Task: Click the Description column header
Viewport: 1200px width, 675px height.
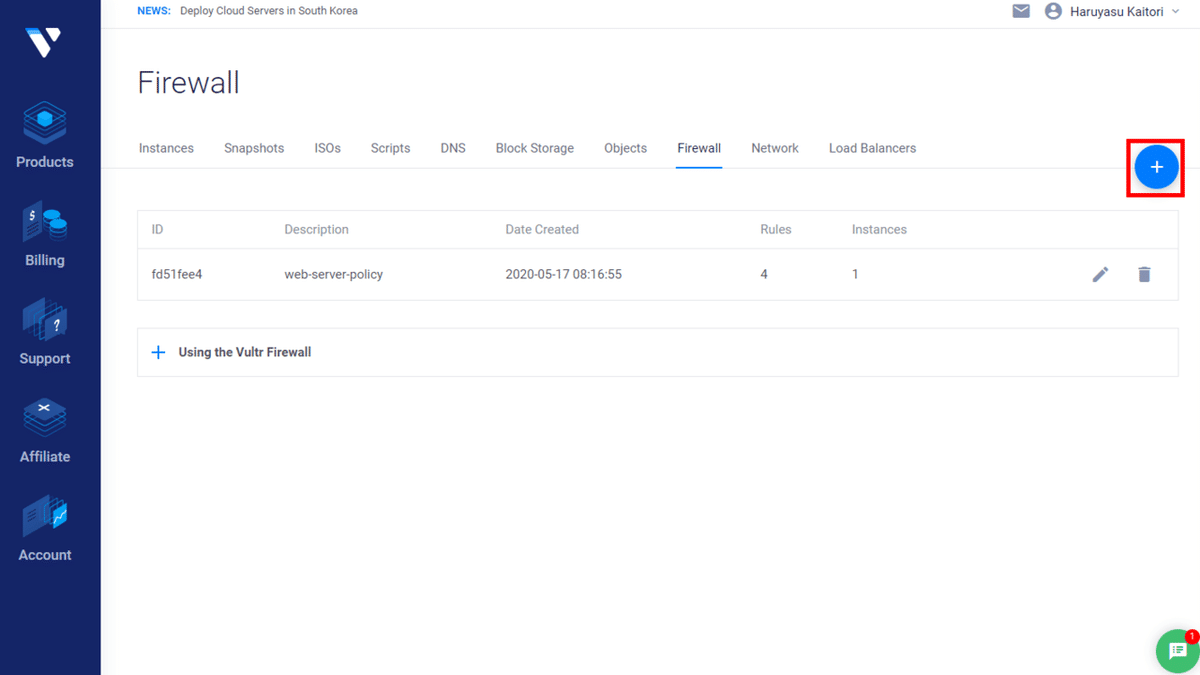Action: pos(316,229)
